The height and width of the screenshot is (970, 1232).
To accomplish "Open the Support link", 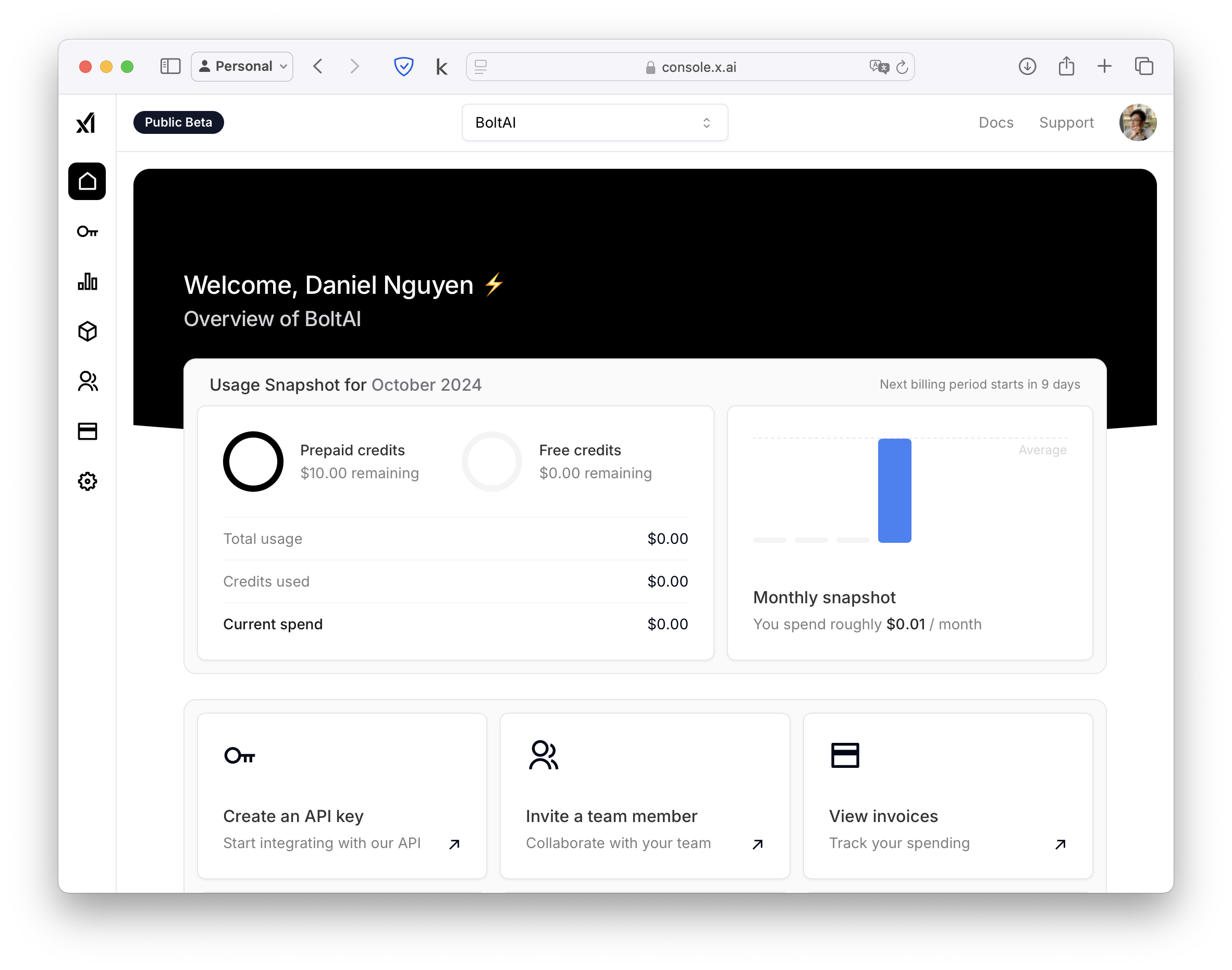I will [1066, 122].
